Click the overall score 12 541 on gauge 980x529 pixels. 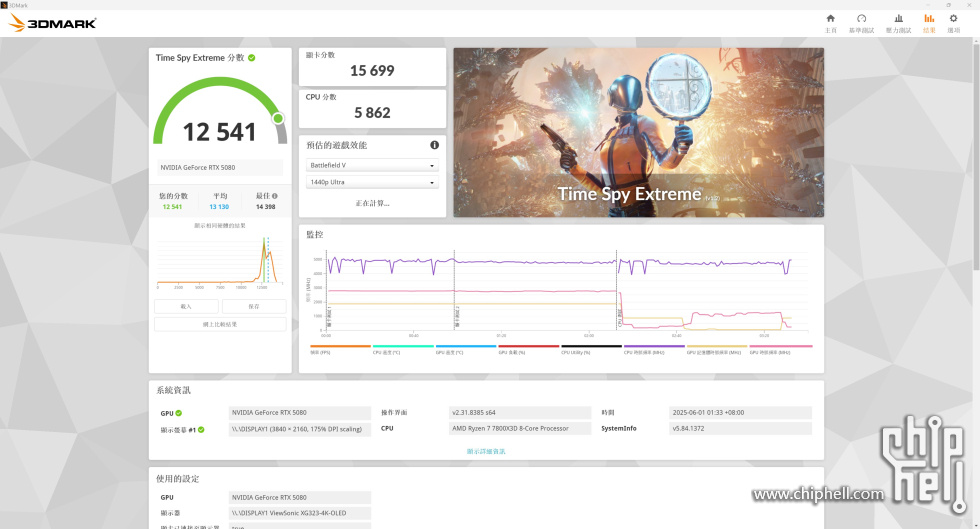(x=219, y=132)
